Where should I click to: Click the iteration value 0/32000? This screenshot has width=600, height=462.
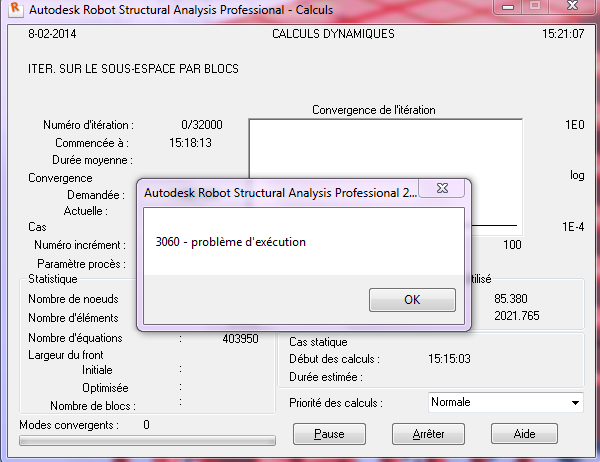coord(202,125)
